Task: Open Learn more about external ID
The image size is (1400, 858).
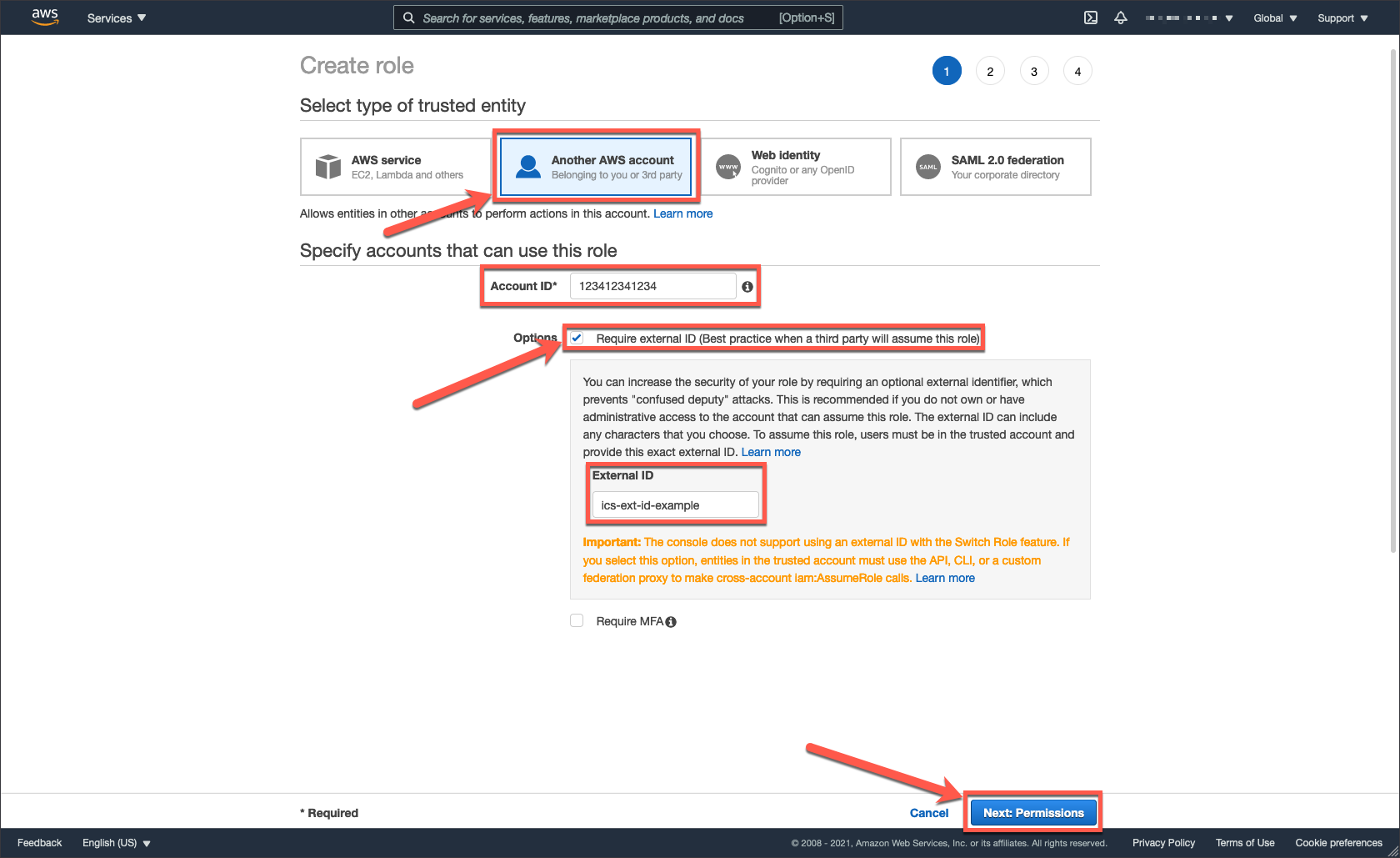Action: 771,452
